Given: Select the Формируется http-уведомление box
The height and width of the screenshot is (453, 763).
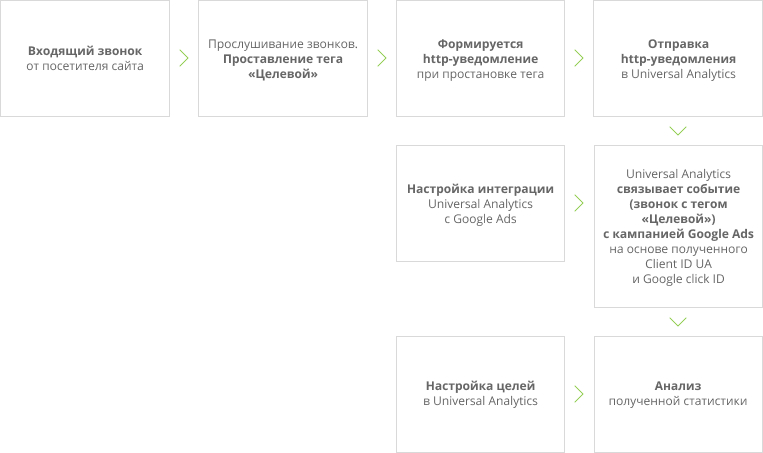Looking at the screenshot, I should coord(480,58).
